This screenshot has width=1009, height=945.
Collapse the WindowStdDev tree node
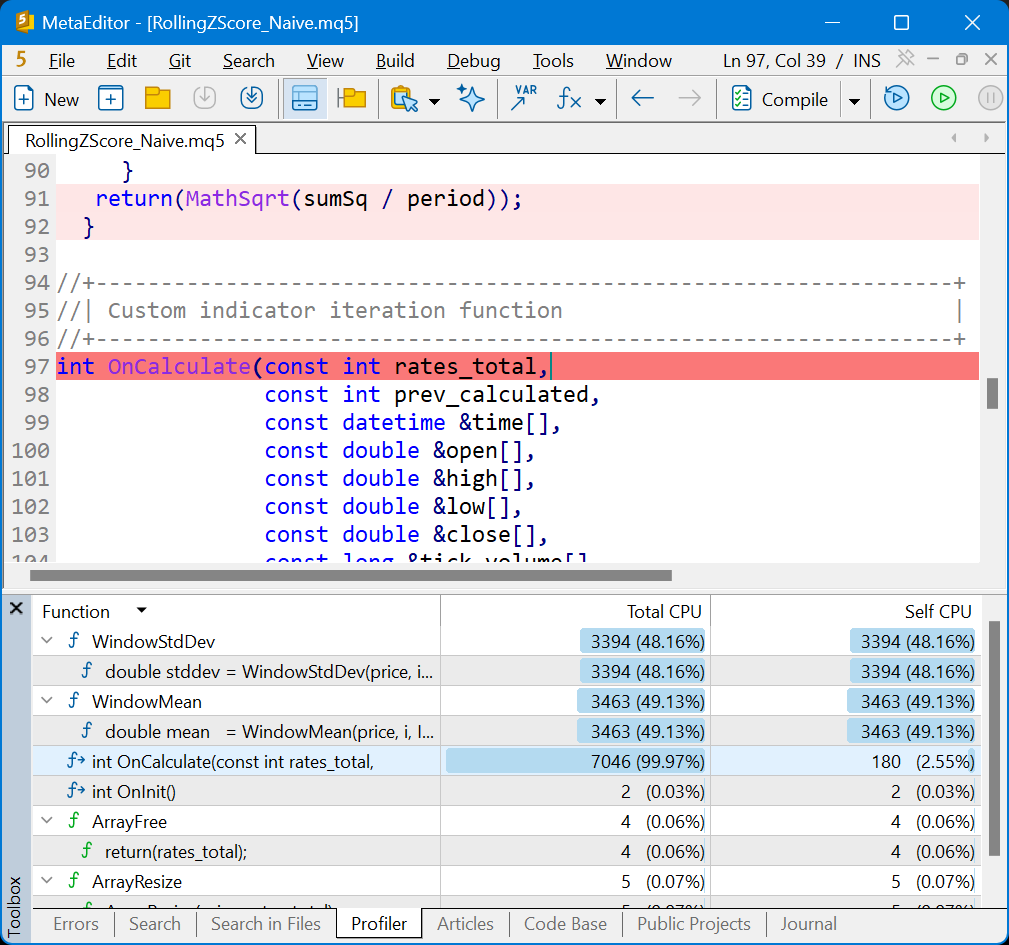[x=46, y=641]
